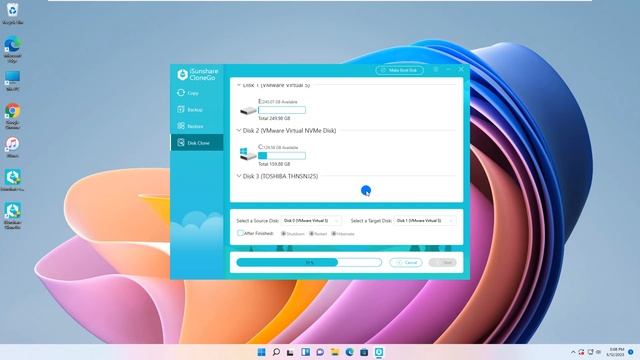Click the clone progress bar
Viewport: 640px width, 360px height.
click(309, 262)
